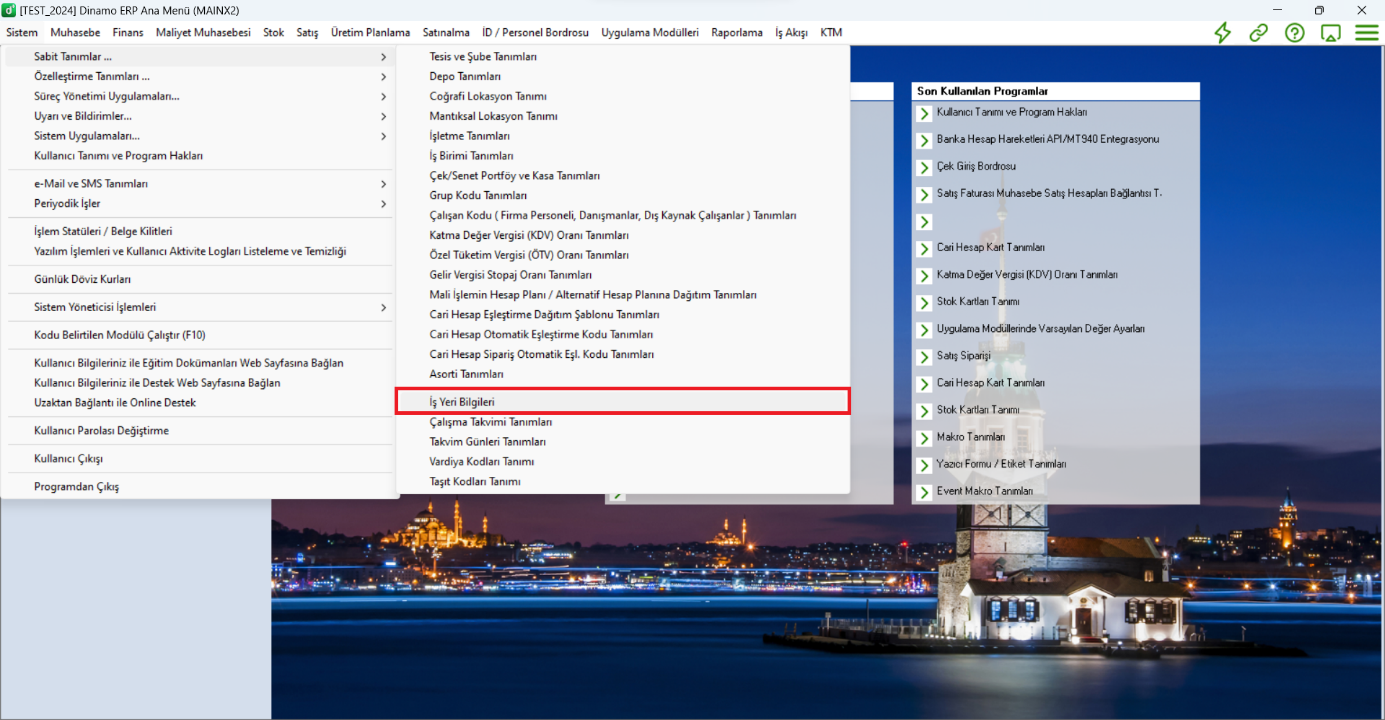
Task: Click the Dinamo ERP title bar icon
Action: 9,10
